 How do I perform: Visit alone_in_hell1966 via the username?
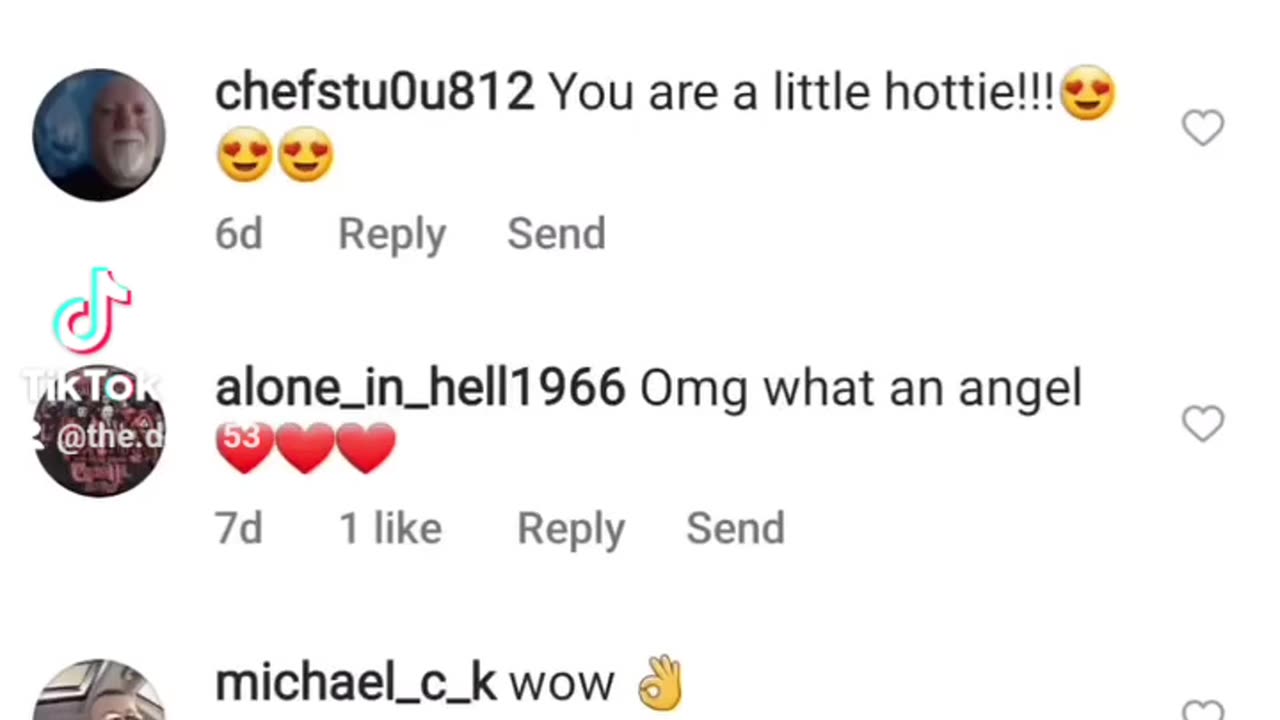point(420,388)
